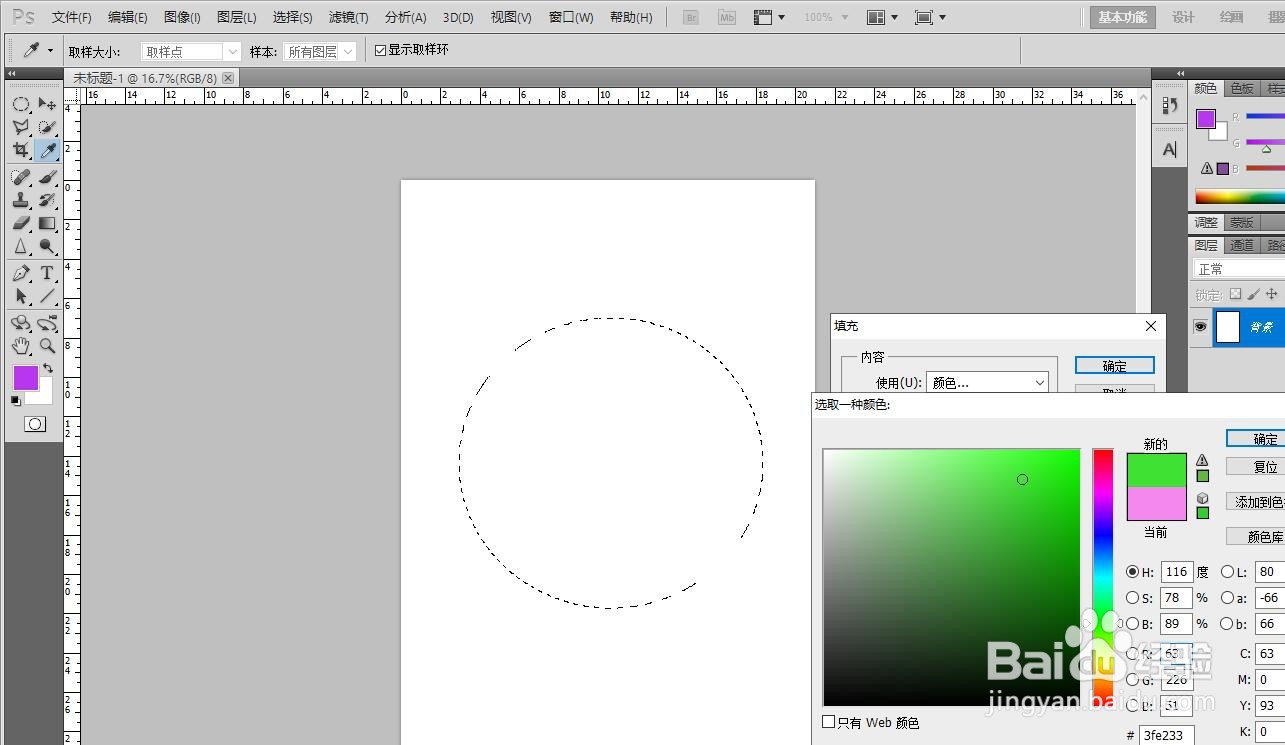The height and width of the screenshot is (745, 1285).
Task: Launch Mini Bridge from the Mb icon
Action: pyautogui.click(x=727, y=17)
